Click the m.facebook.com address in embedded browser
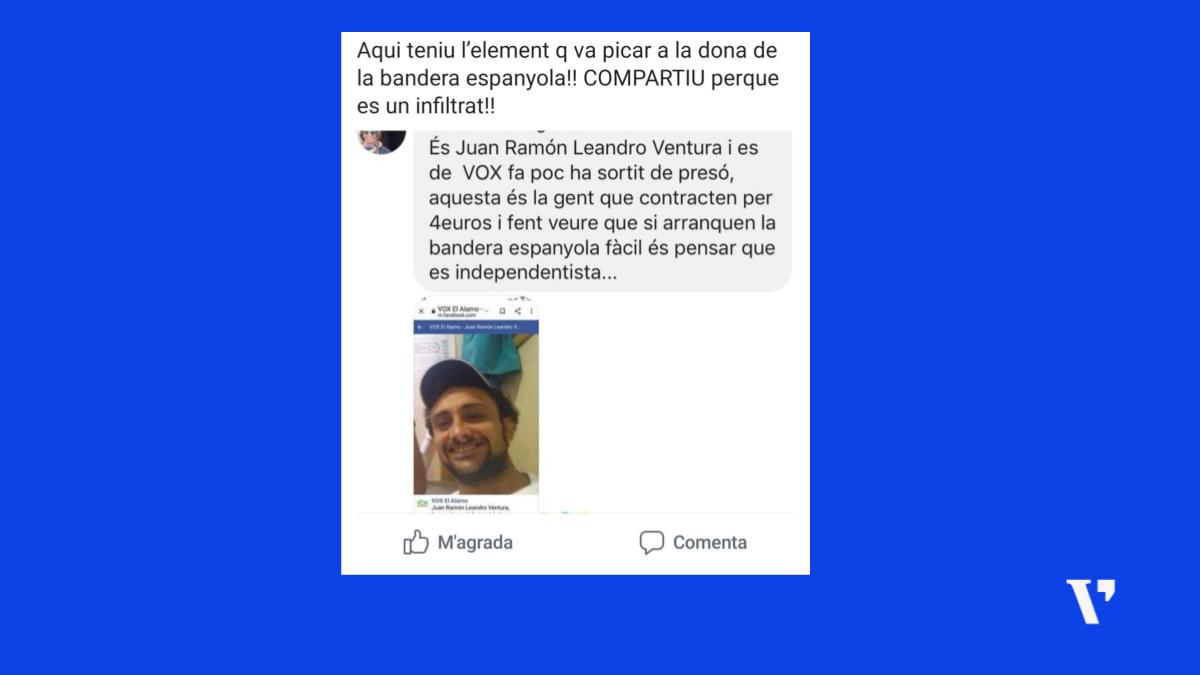Screen dimensions: 1200x675 coord(456,315)
